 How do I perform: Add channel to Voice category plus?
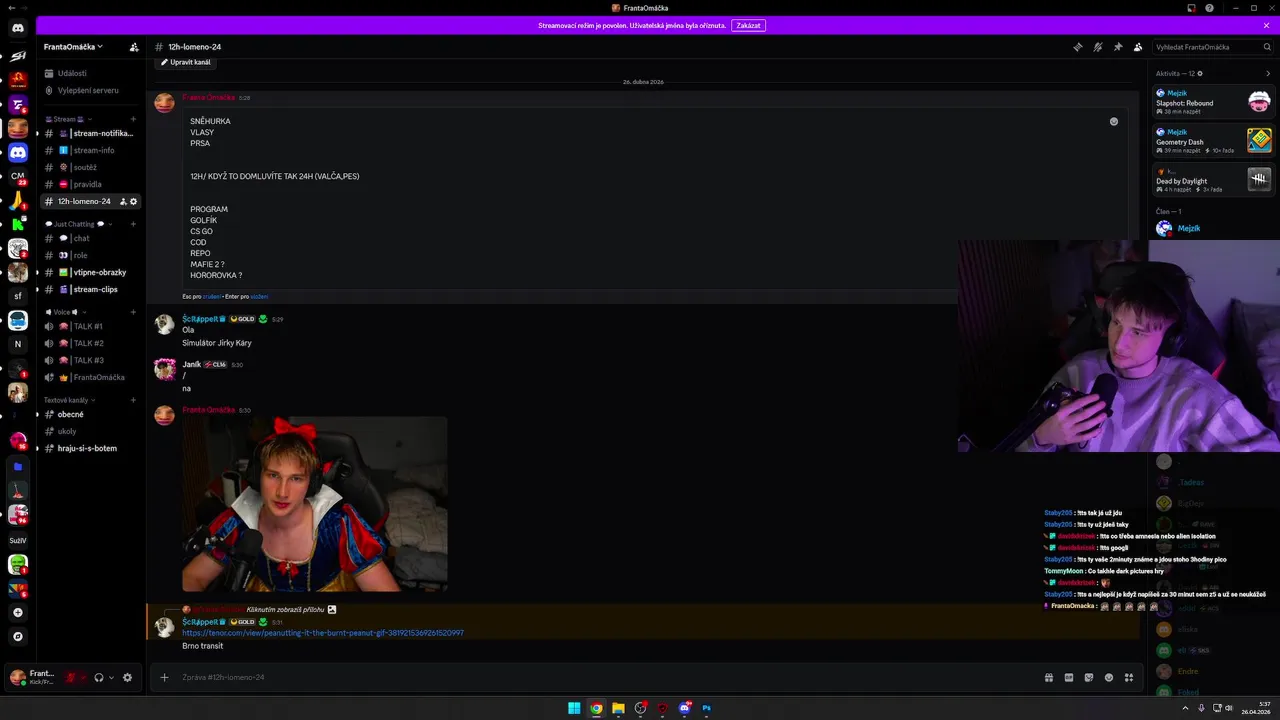(133, 312)
